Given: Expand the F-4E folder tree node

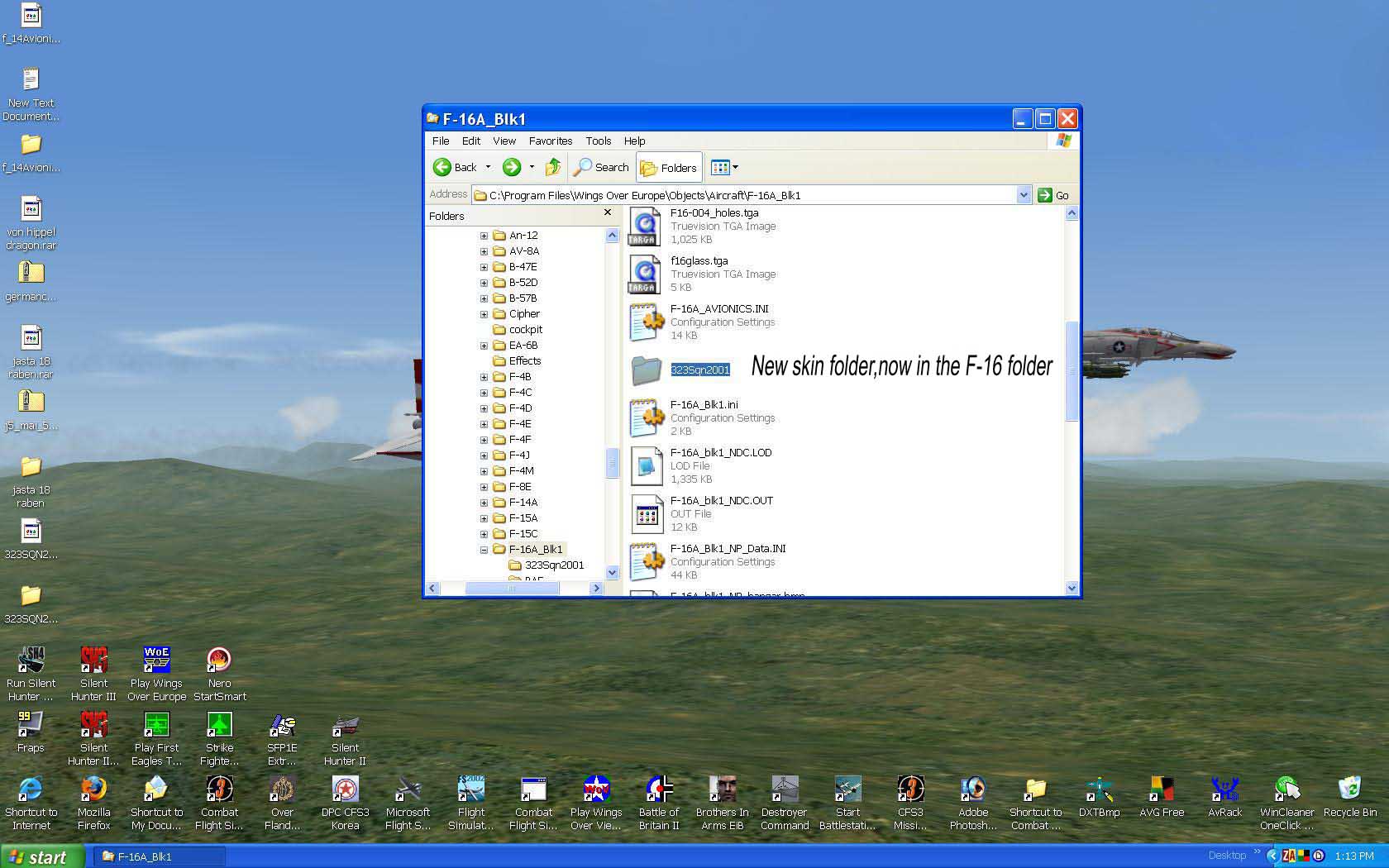Looking at the screenshot, I should pyautogui.click(x=484, y=424).
